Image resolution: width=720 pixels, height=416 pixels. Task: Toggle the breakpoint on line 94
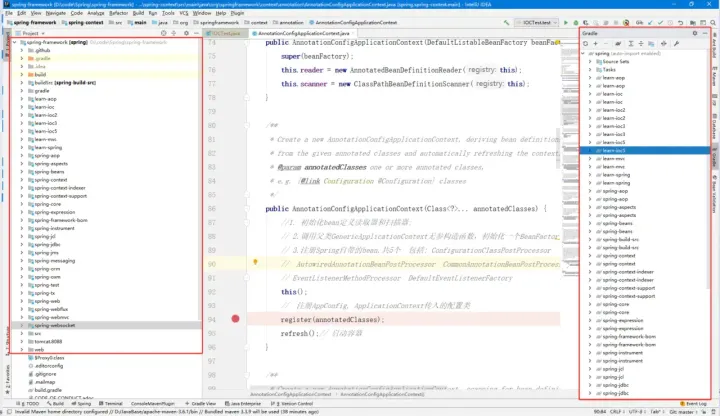[236, 319]
